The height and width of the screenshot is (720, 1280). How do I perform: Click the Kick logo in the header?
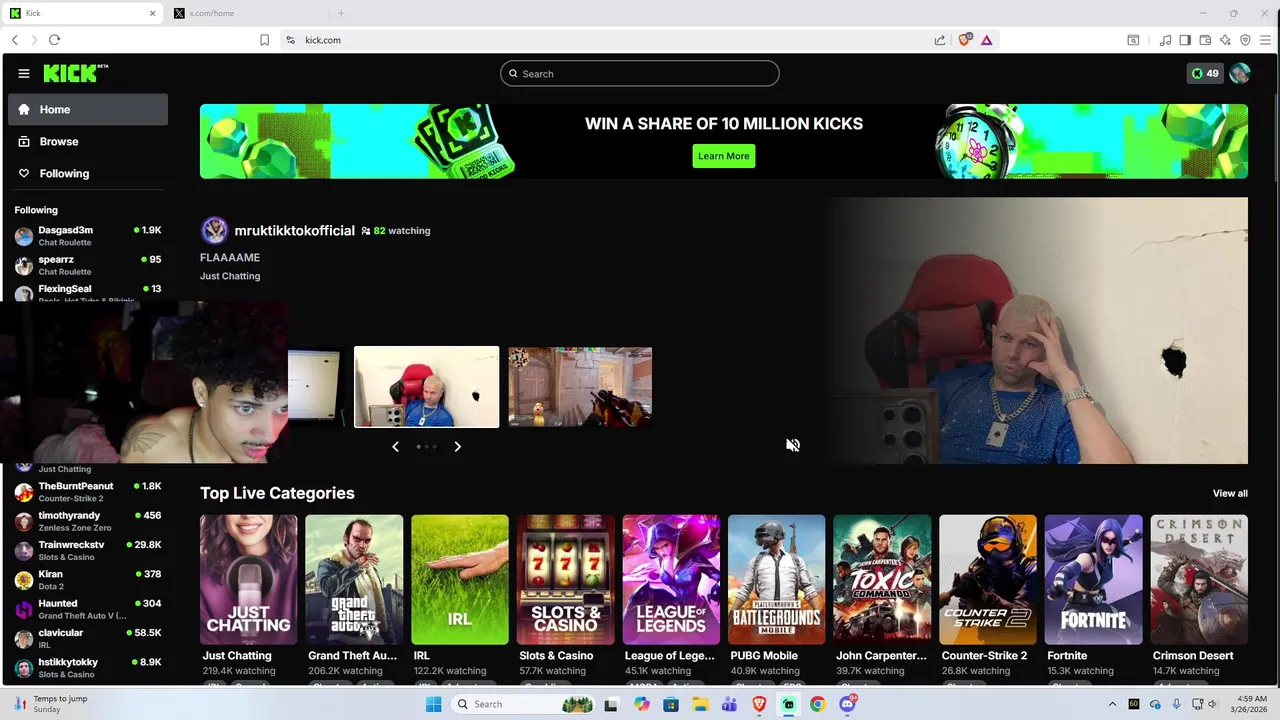76,73
